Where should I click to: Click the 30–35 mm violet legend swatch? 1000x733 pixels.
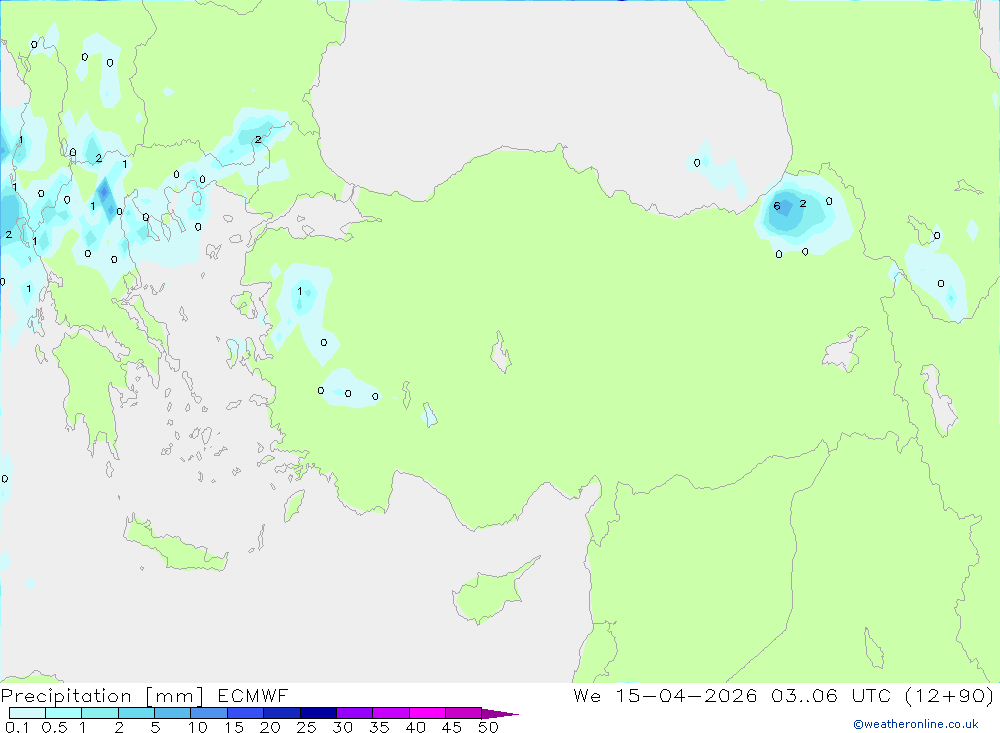355,713
